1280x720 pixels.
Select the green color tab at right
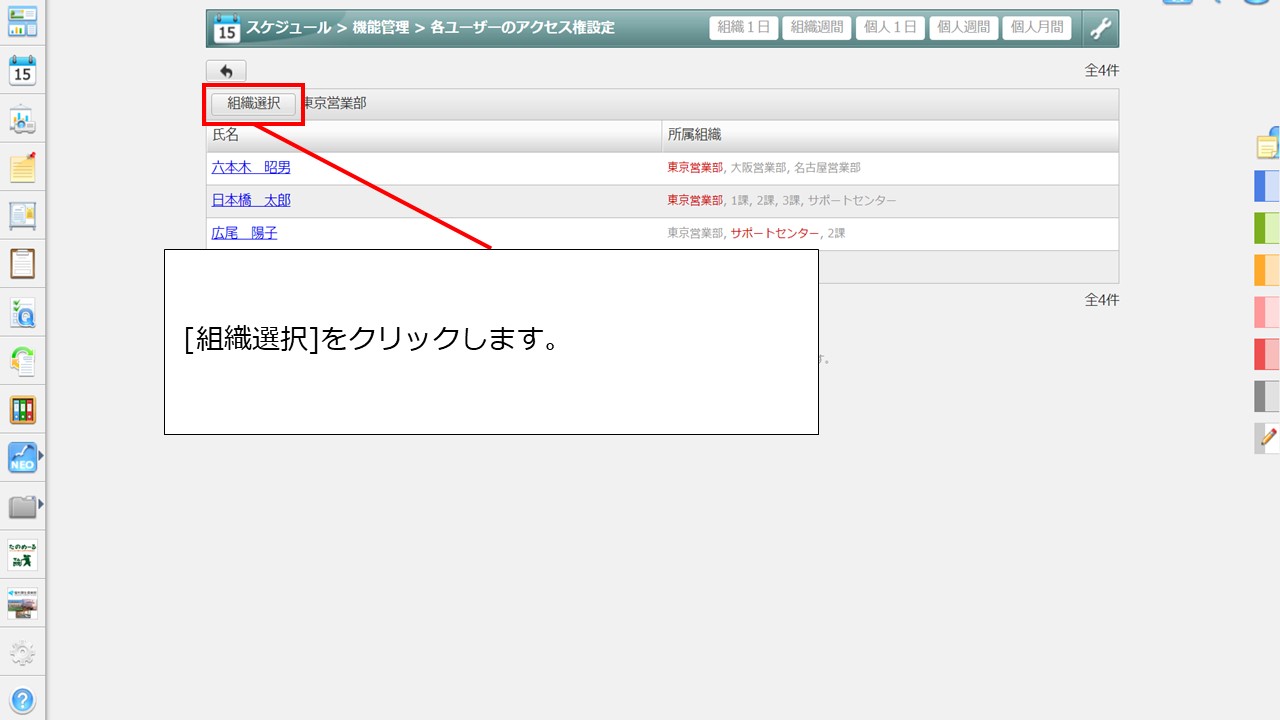1267,228
